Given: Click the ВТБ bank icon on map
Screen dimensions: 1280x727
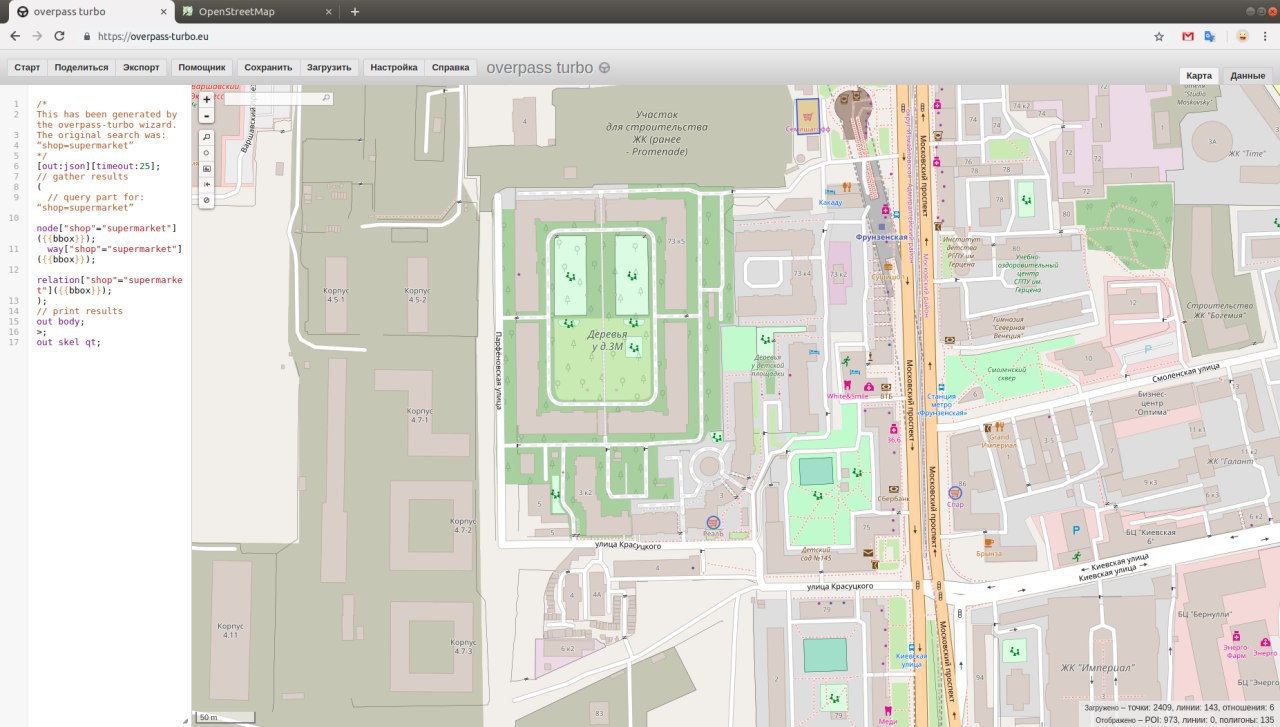Looking at the screenshot, I should (886, 386).
